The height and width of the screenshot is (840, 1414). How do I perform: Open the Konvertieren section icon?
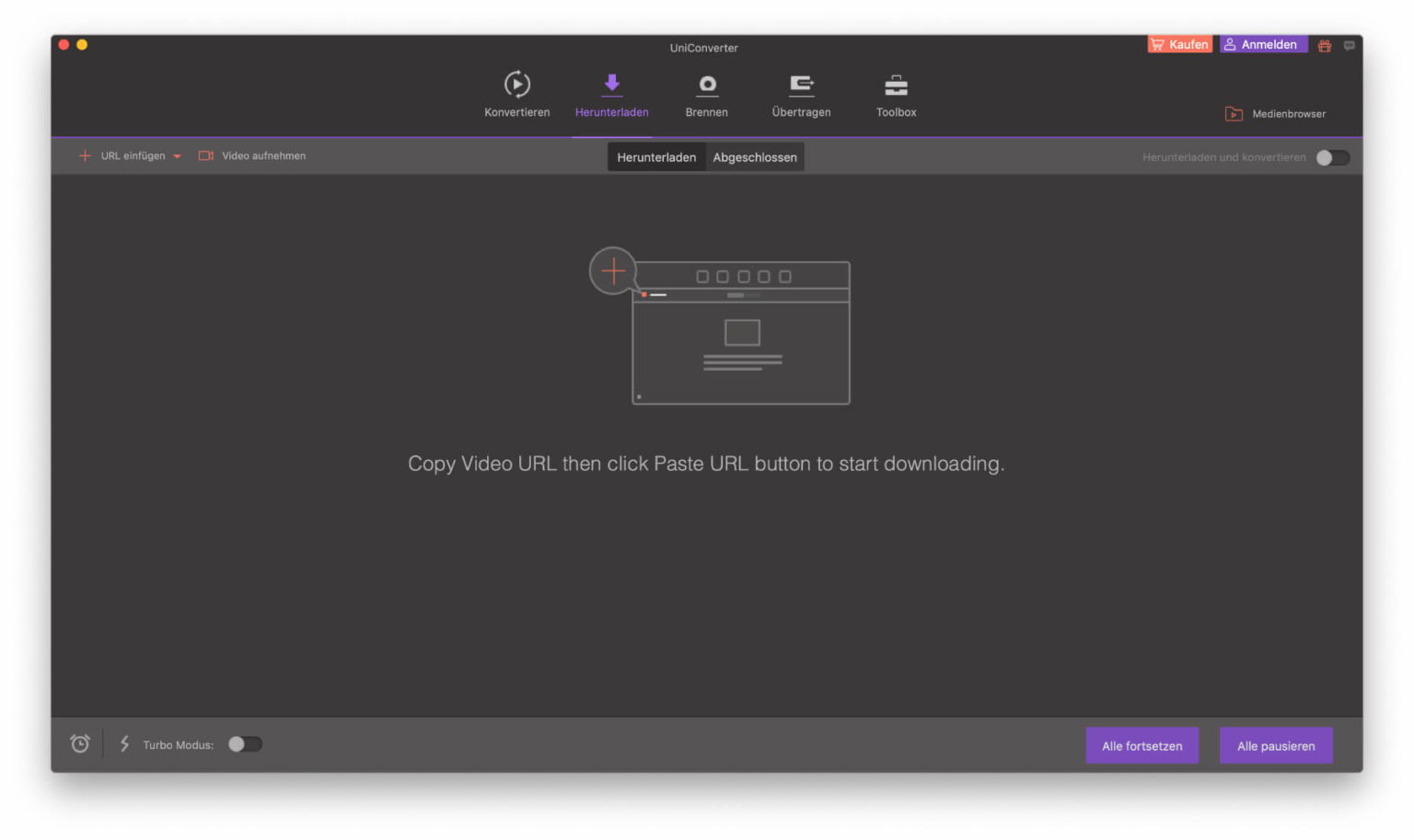pos(516,85)
